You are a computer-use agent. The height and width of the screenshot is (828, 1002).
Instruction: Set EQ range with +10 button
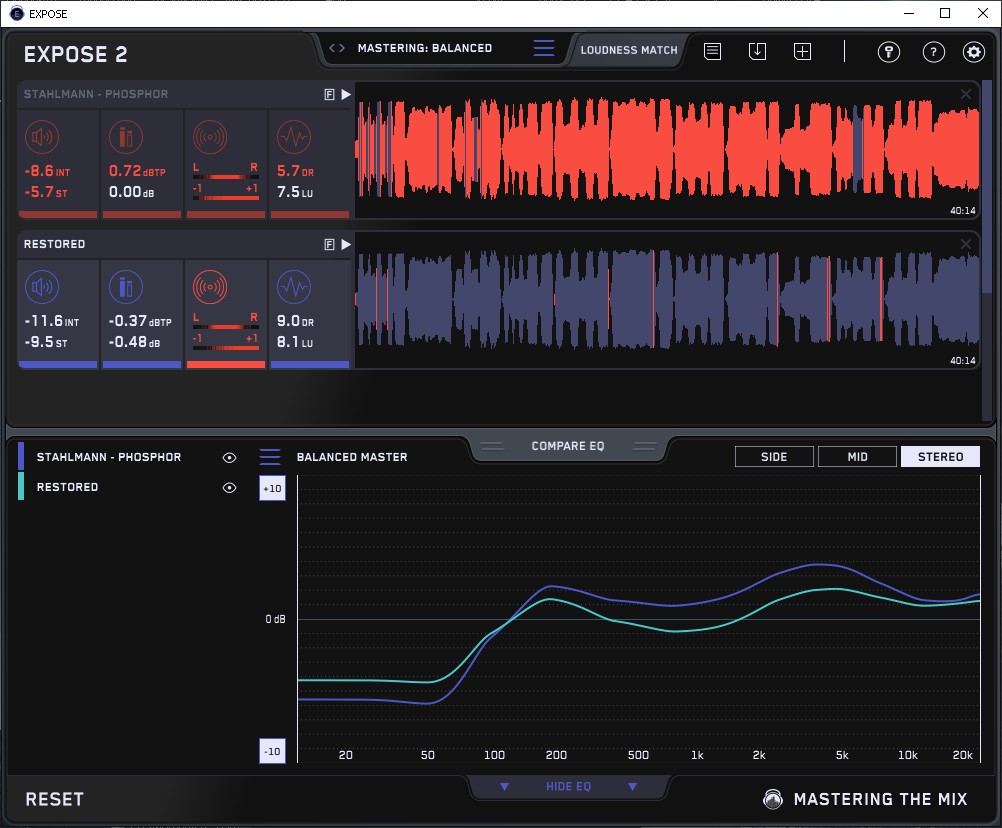[271, 488]
